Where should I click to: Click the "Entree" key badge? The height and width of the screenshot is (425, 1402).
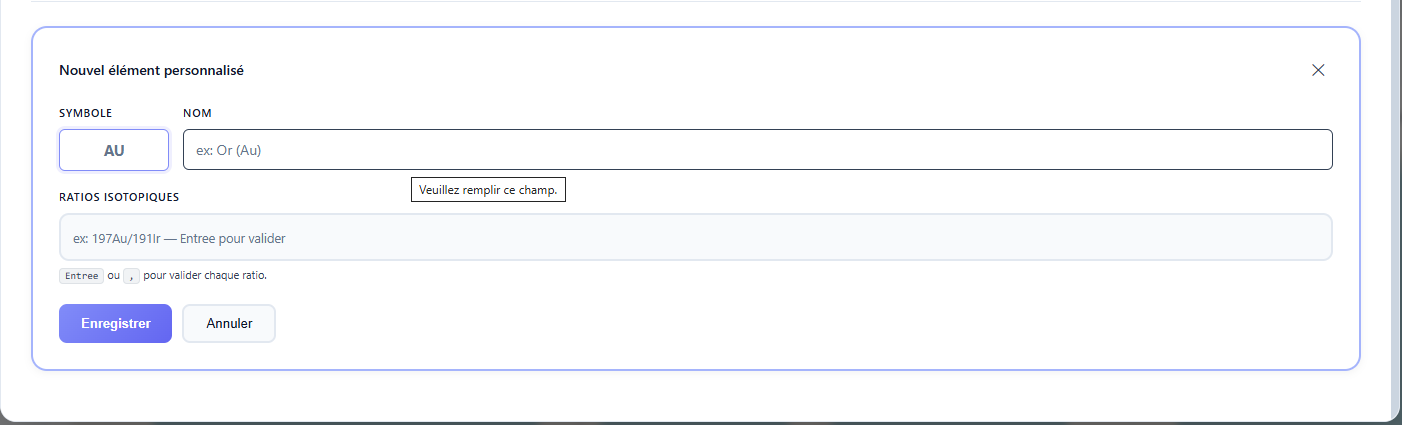coord(81,275)
